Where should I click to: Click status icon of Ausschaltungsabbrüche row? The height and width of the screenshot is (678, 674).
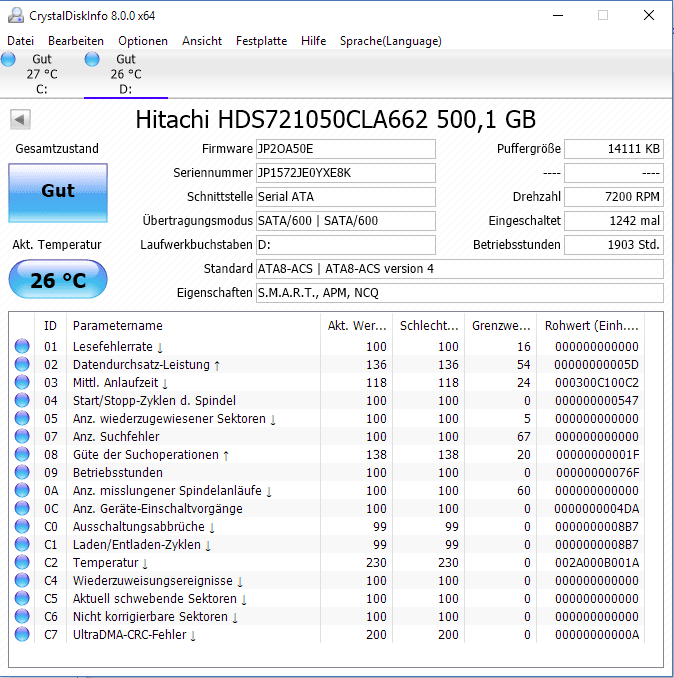coord(22,527)
